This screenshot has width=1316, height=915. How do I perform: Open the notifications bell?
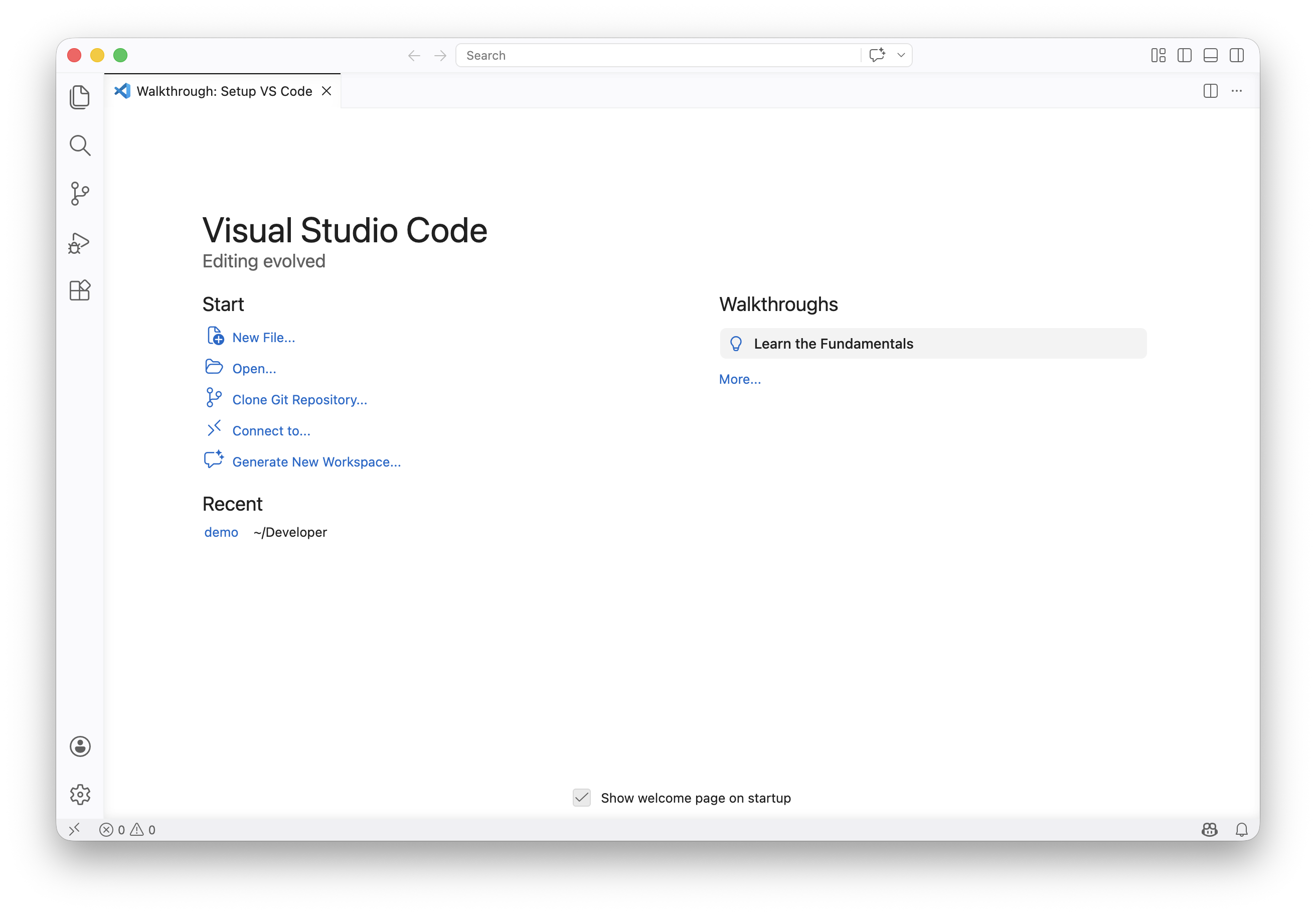pyautogui.click(x=1241, y=830)
